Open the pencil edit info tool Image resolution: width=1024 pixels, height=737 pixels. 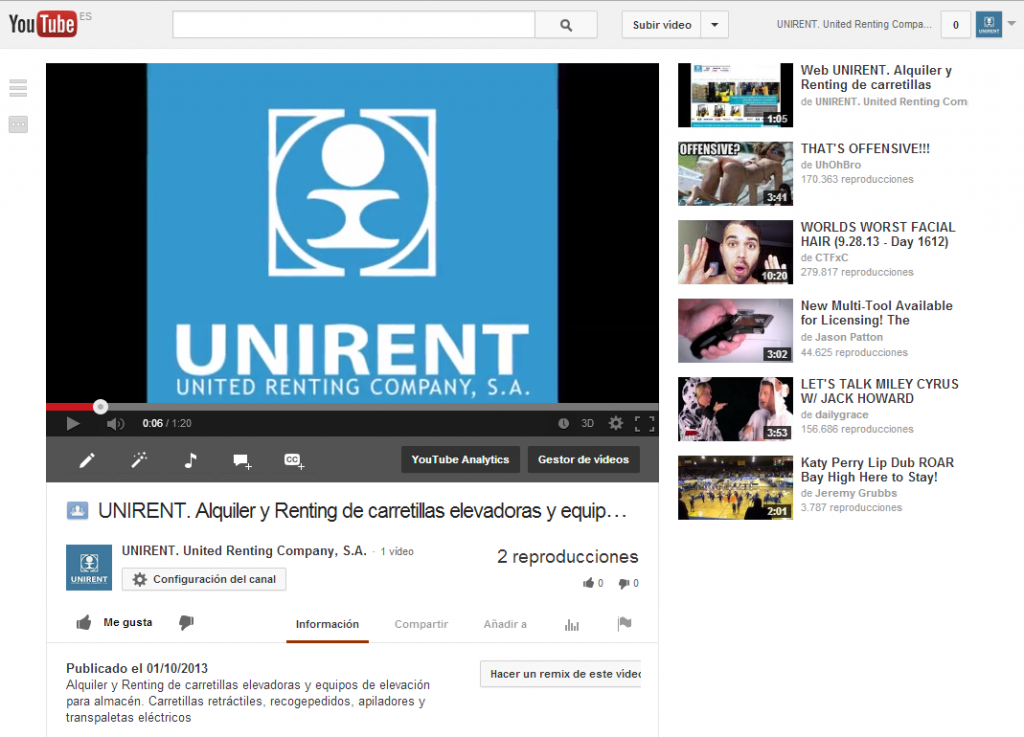click(x=87, y=460)
